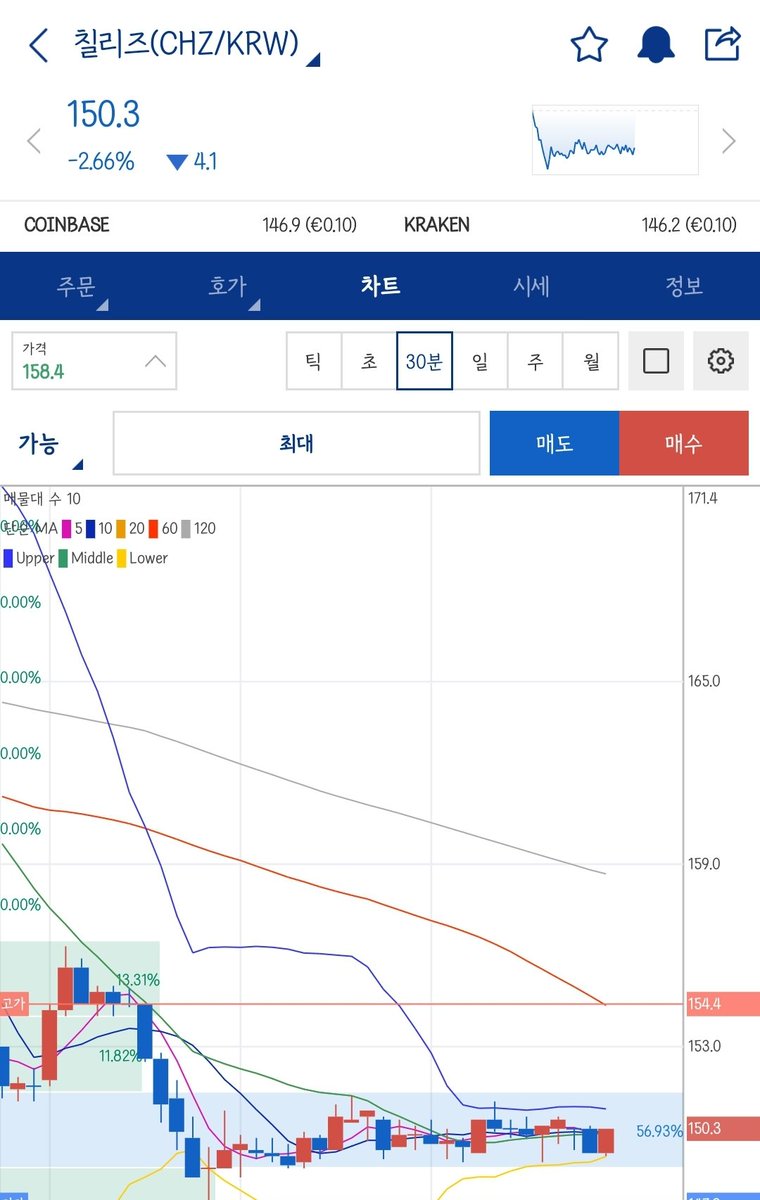Switch to the 시세 tab
The height and width of the screenshot is (1200, 760).
tap(532, 286)
